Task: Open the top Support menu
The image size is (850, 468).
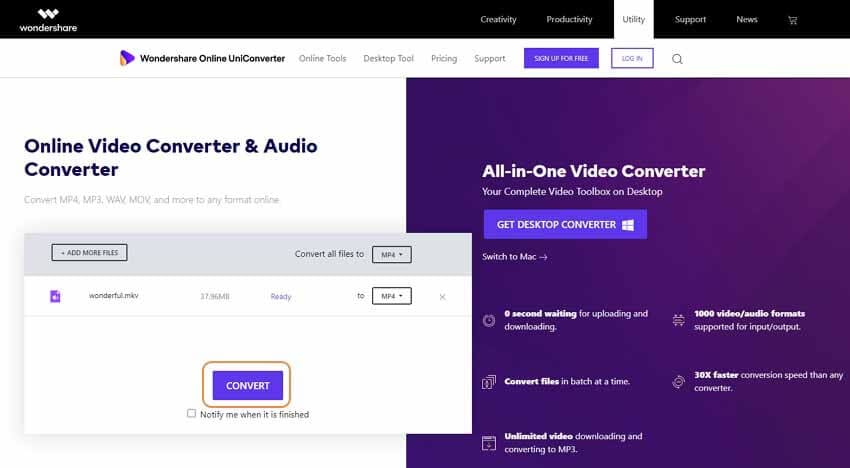Action: (690, 20)
